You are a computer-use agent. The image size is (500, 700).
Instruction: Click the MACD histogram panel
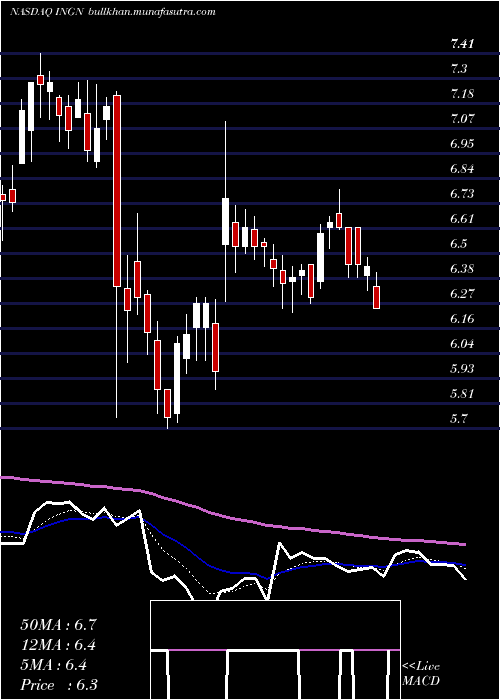tap(275, 650)
